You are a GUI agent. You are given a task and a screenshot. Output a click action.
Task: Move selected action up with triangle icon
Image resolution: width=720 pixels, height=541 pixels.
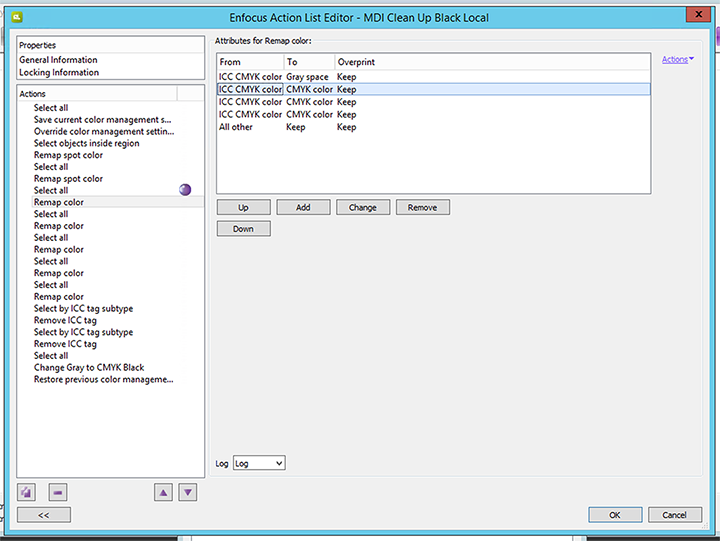click(163, 492)
